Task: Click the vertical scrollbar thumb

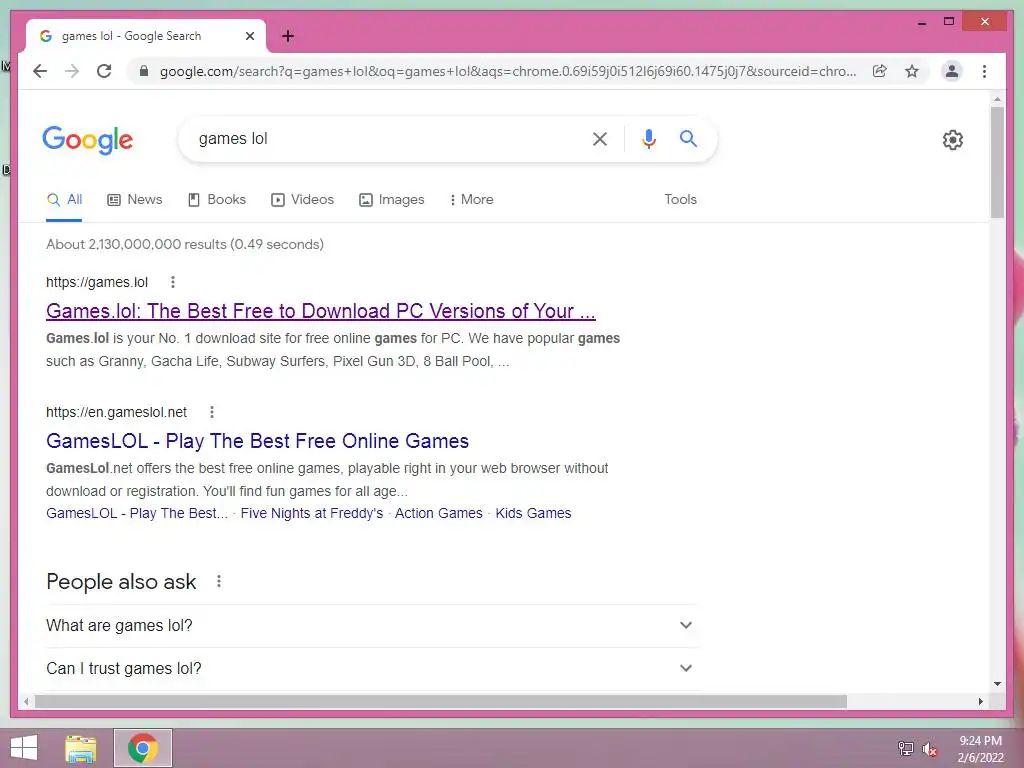Action: [x=997, y=162]
